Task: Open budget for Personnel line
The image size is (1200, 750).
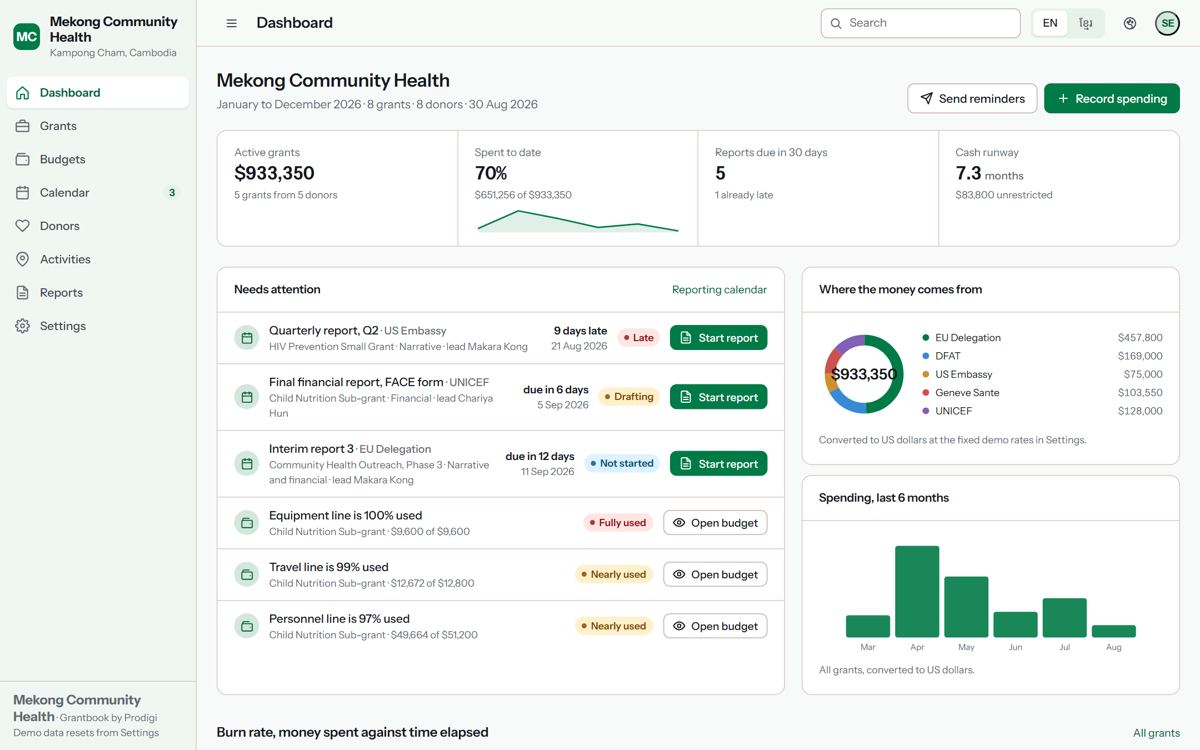Action: 715,626
